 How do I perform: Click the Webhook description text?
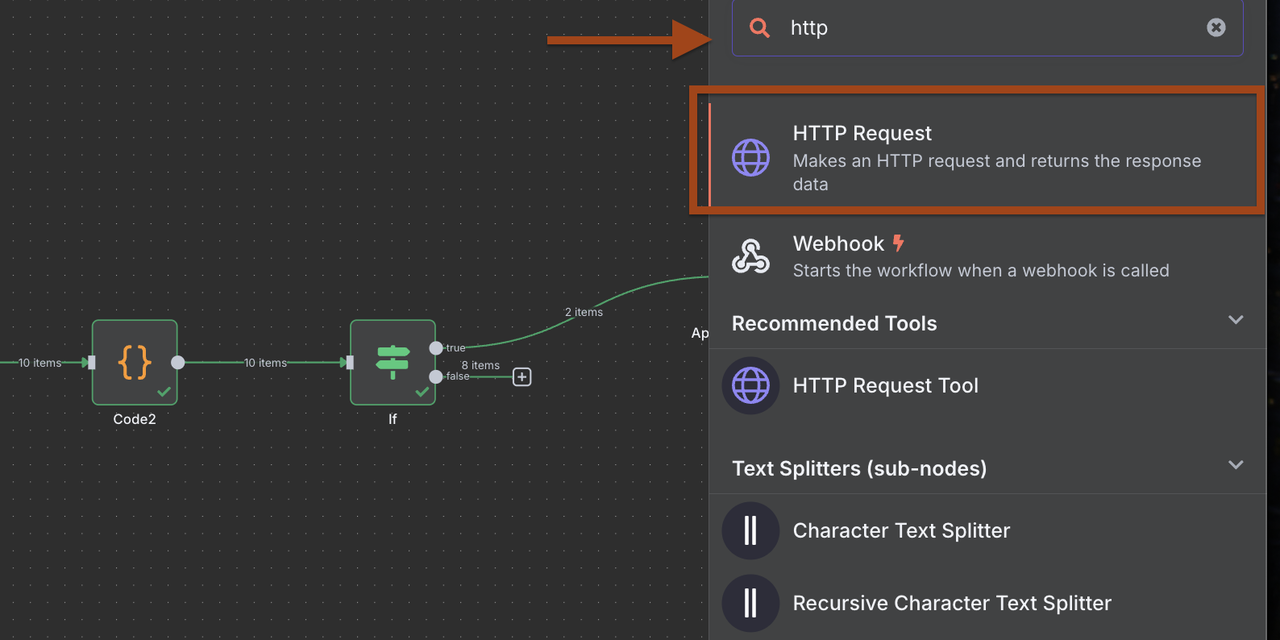point(981,270)
